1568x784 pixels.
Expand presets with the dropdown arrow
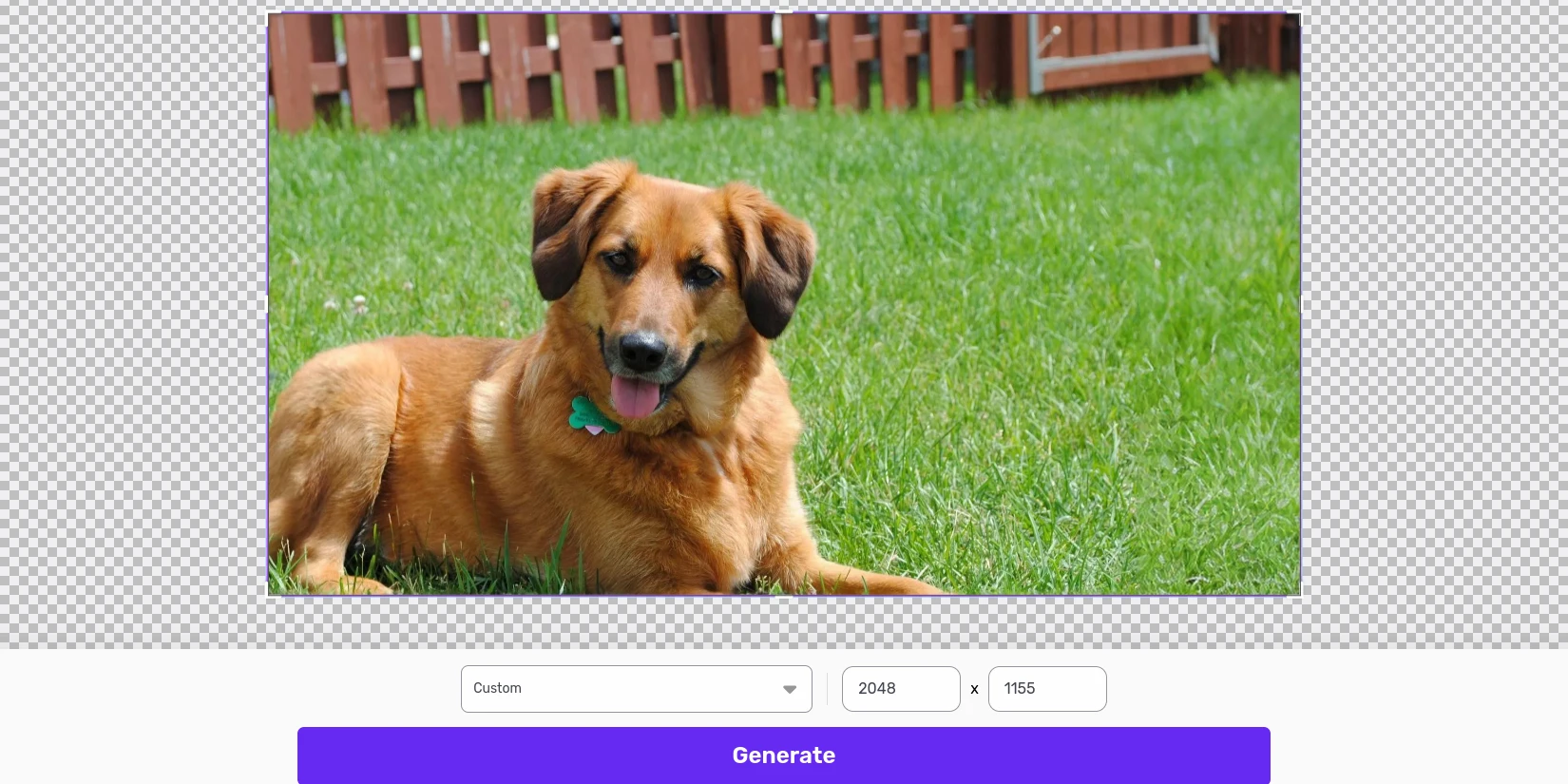pos(790,690)
